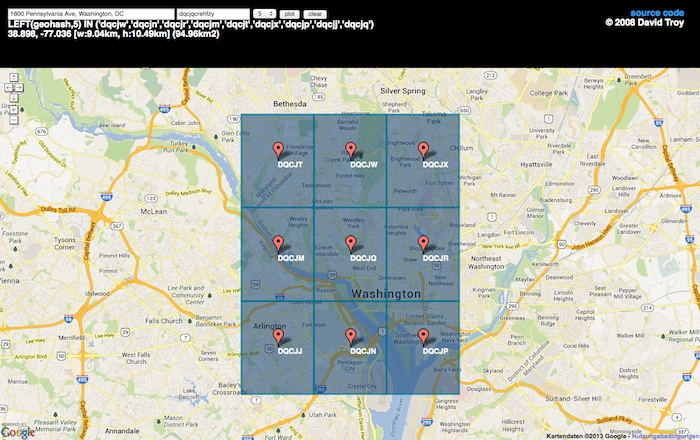The image size is (700, 440).
Task: Click the DQCJW map marker pin
Action: point(351,151)
